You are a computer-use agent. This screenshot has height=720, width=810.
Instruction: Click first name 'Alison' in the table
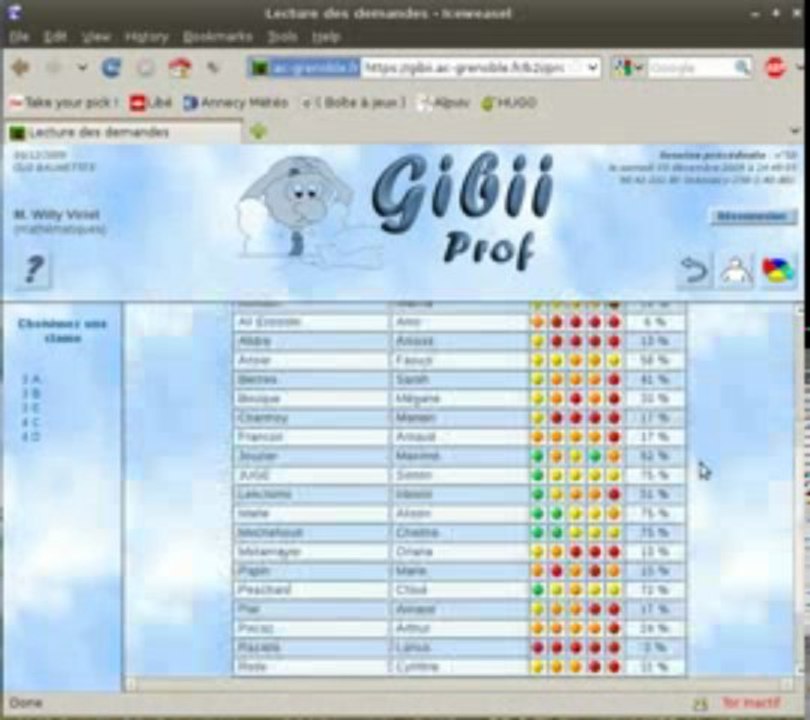[413, 513]
